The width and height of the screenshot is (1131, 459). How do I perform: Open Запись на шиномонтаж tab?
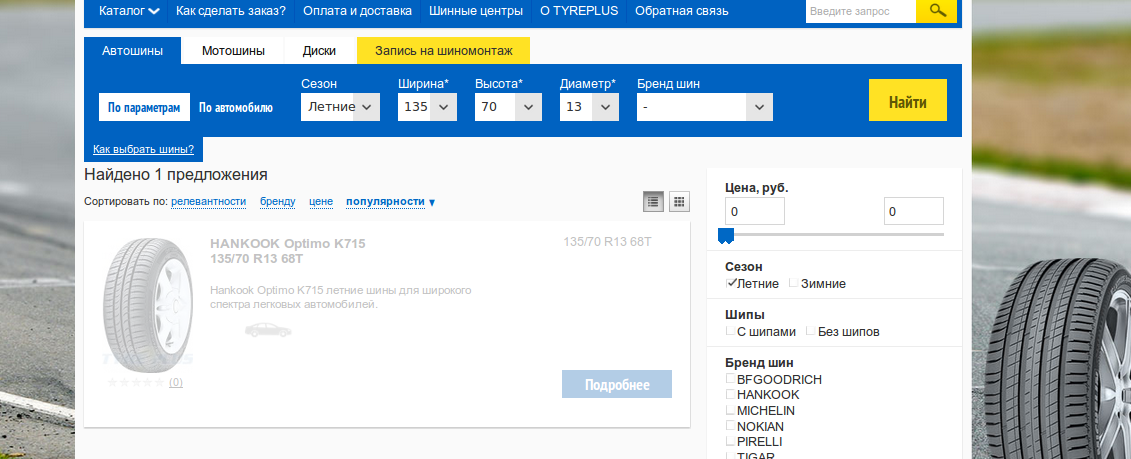click(x=444, y=51)
